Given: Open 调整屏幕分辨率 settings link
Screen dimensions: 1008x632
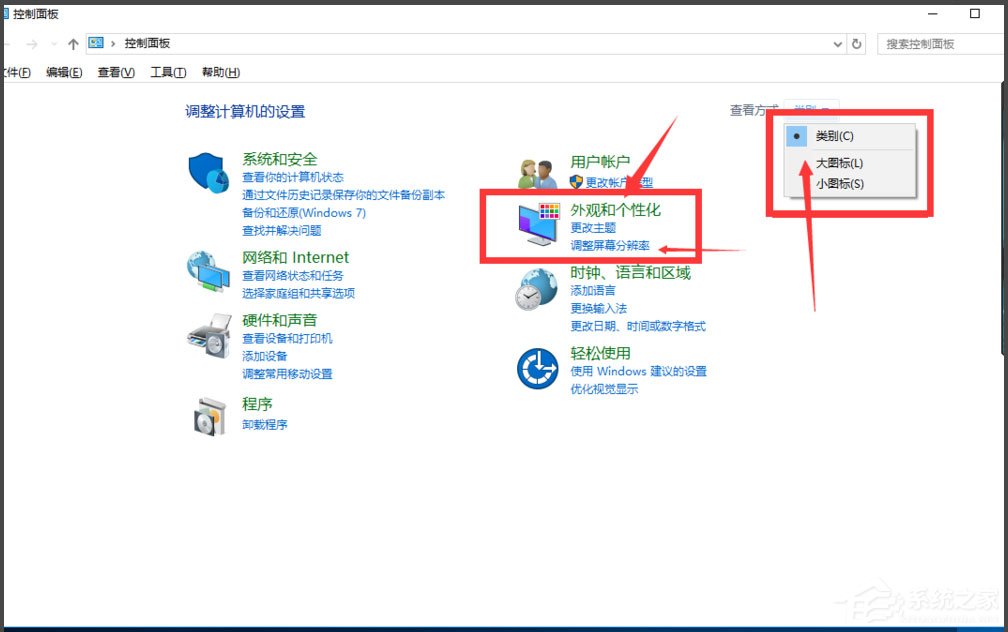Looking at the screenshot, I should 610,244.
